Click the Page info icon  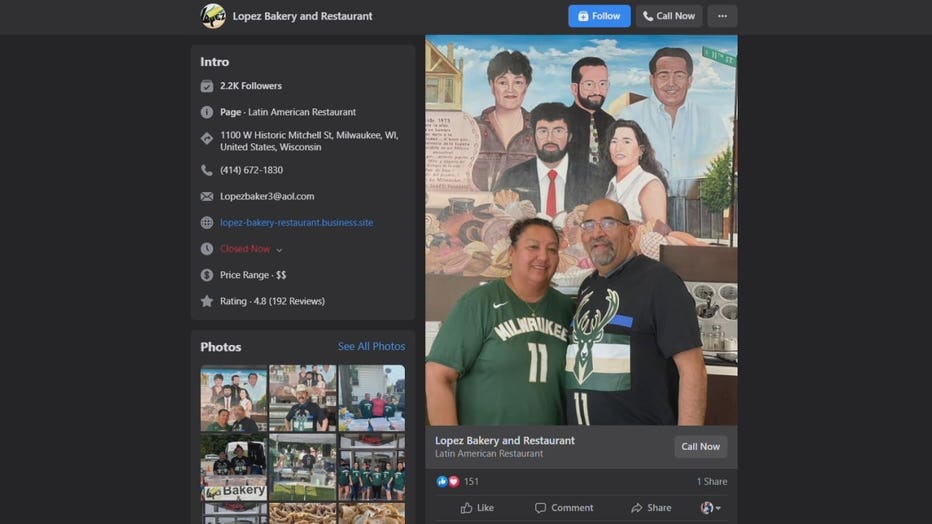[x=206, y=112]
